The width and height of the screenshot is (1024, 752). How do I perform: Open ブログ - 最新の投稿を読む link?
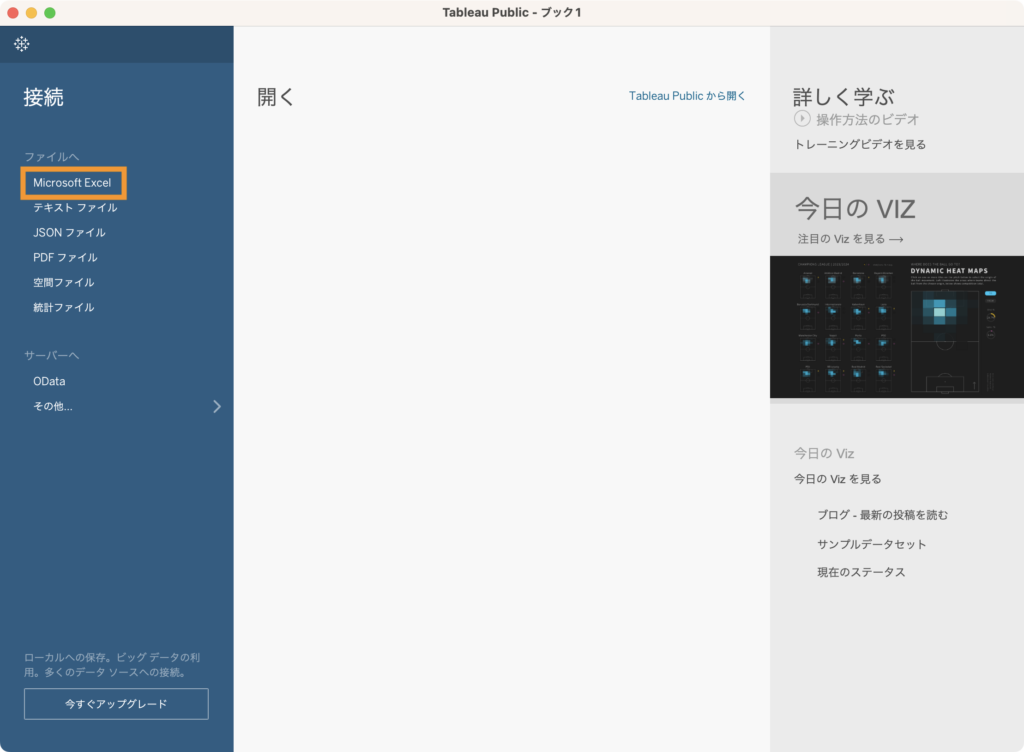point(882,515)
